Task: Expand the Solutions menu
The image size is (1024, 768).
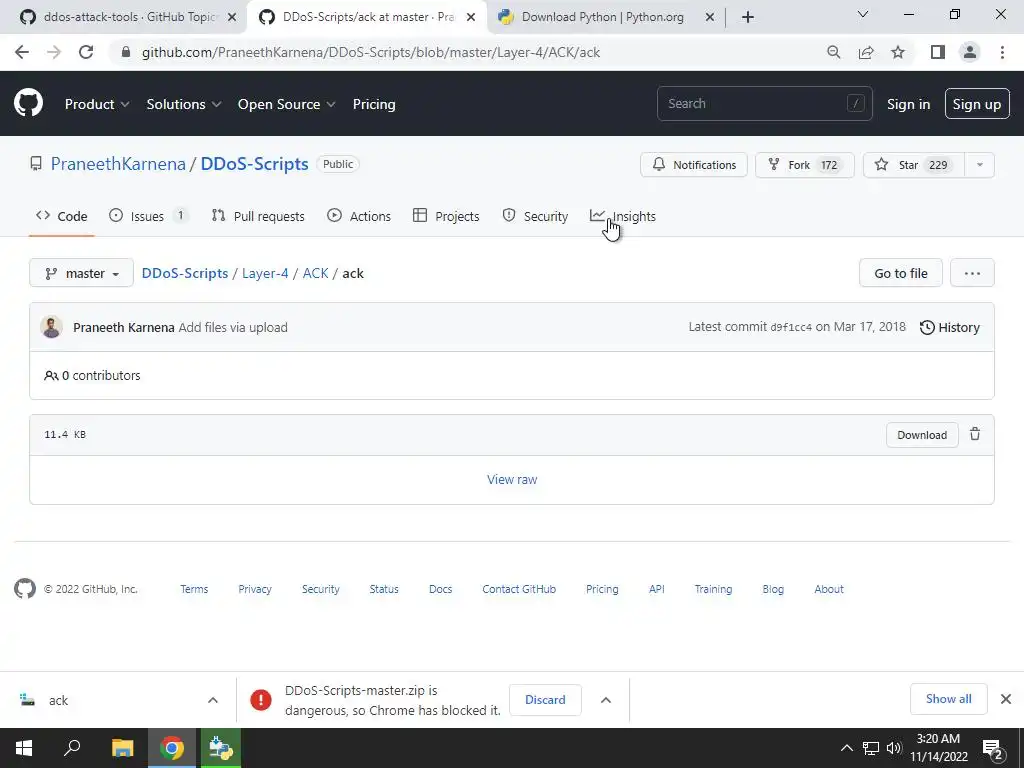Action: pyautogui.click(x=184, y=104)
